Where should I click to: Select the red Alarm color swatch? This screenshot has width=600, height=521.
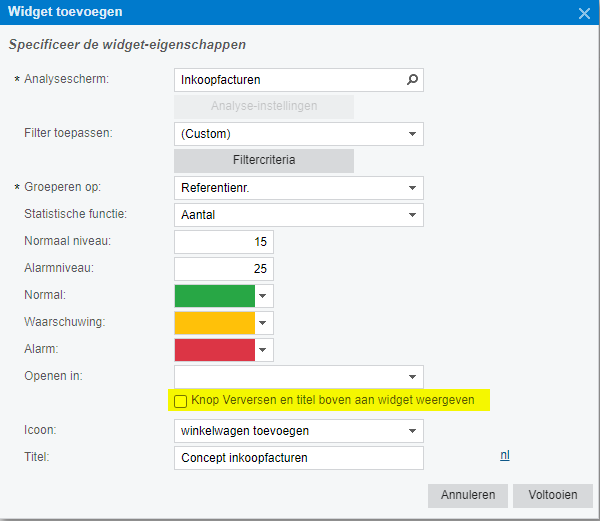coord(214,350)
